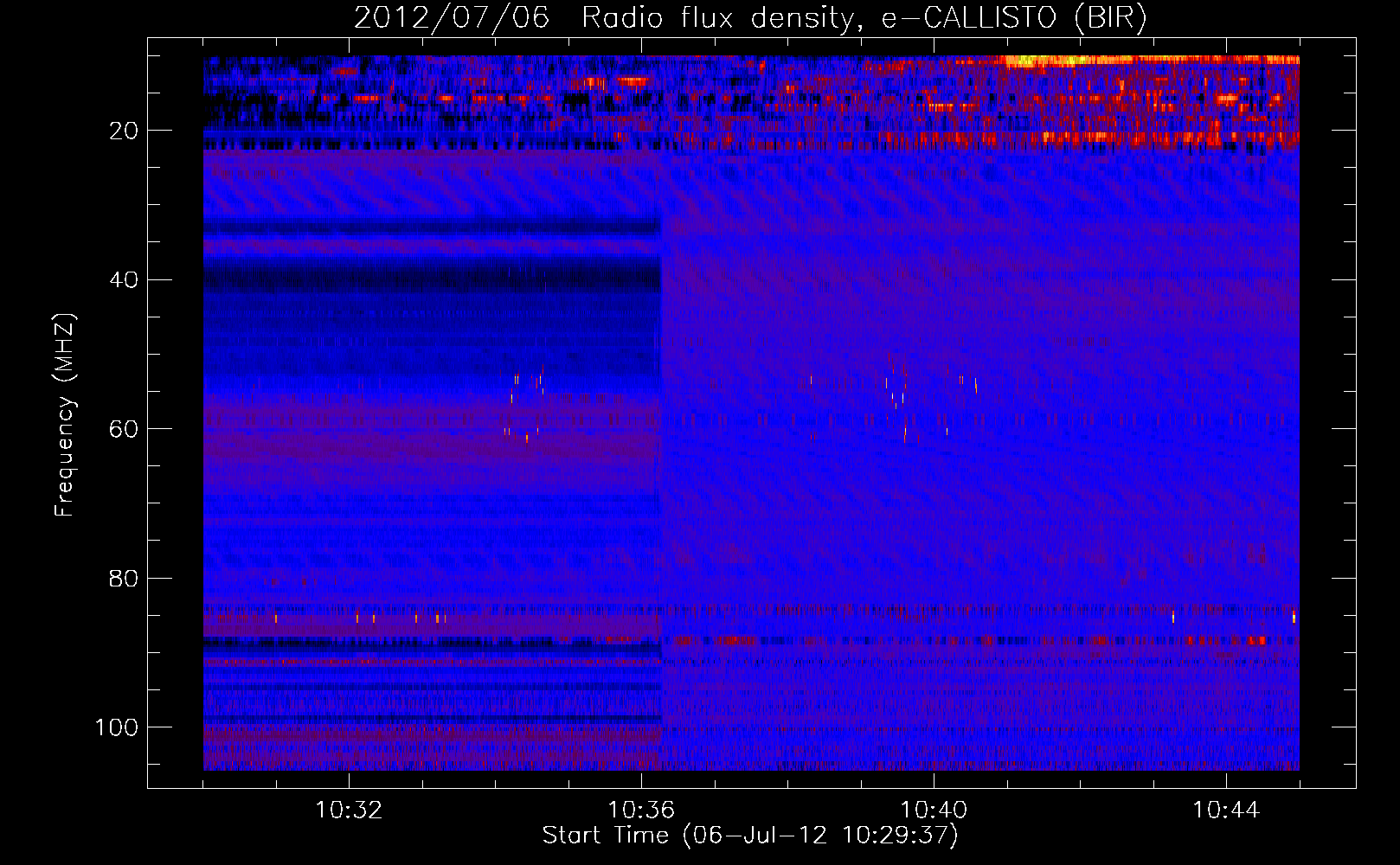This screenshot has width=1400, height=865.
Task: Click the 60 frequency tick label
Action: (124, 430)
